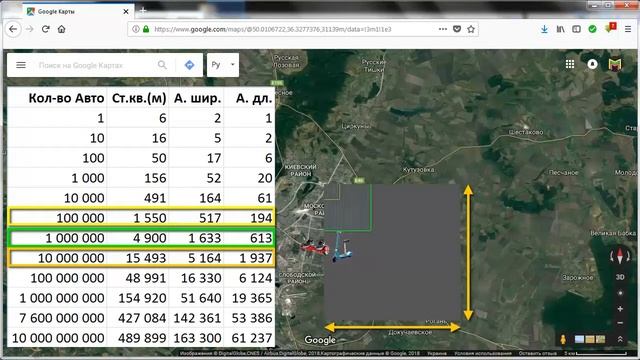Open the map-style imagery thumbnail
640x360 pixels.
coord(600,339)
